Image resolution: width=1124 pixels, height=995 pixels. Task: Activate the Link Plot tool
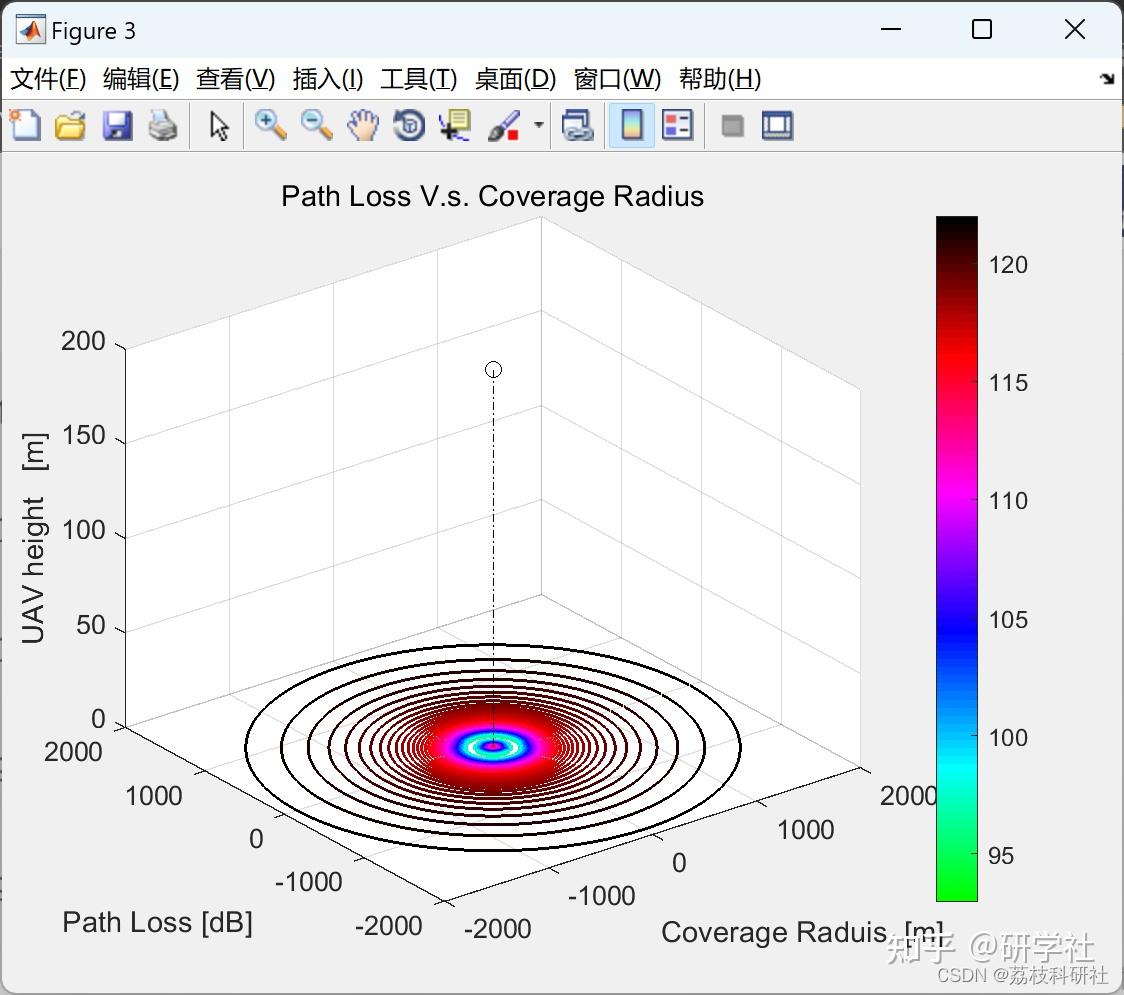pos(578,125)
